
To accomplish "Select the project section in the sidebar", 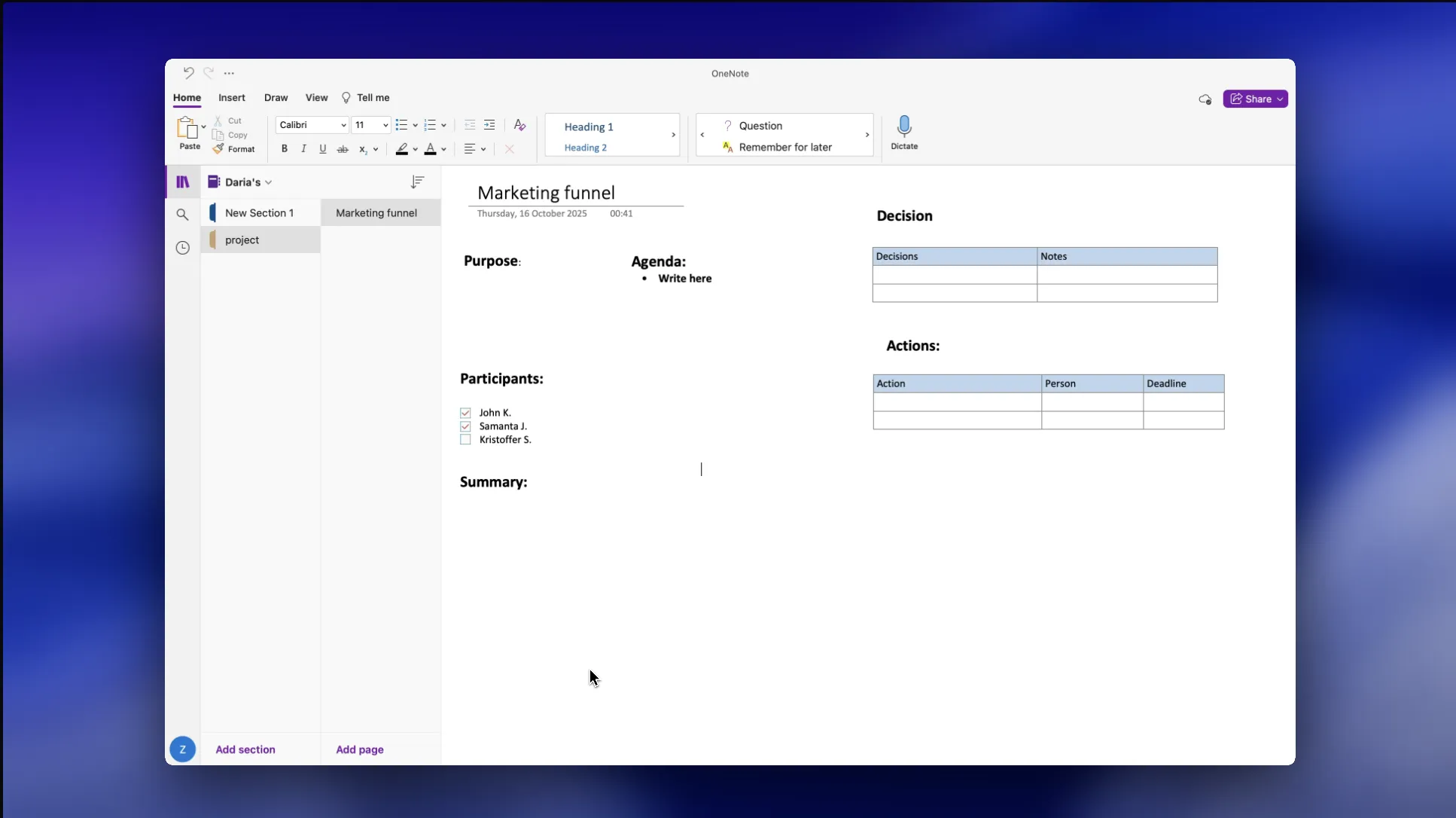I will coord(242,240).
